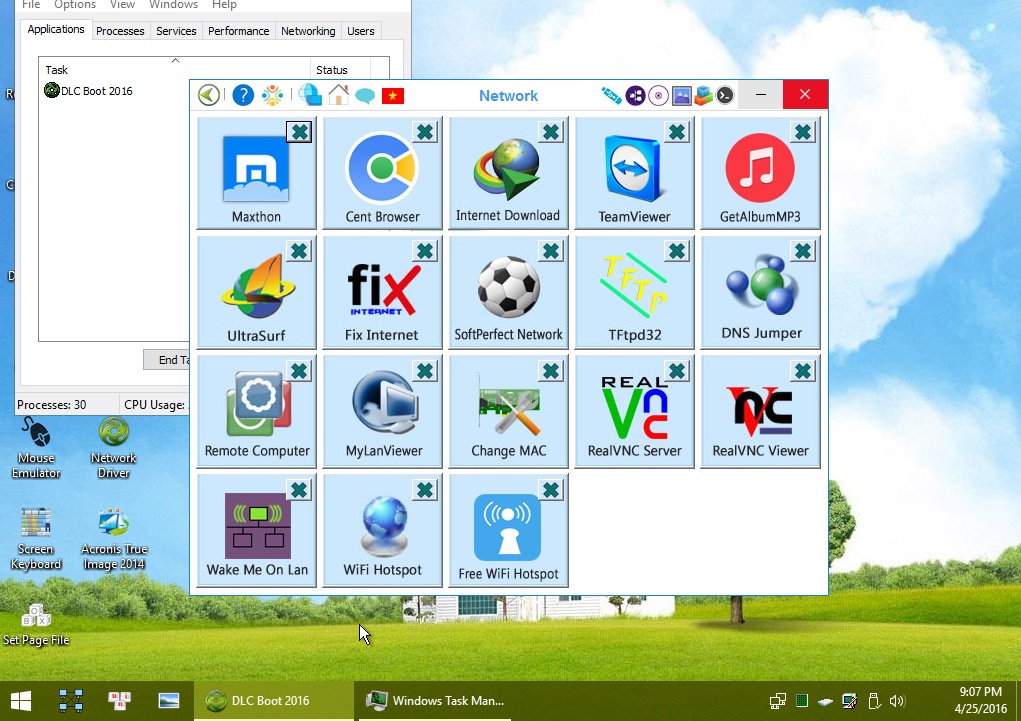Open Task Manager Options menu
The image size is (1021, 721).
(x=75, y=5)
